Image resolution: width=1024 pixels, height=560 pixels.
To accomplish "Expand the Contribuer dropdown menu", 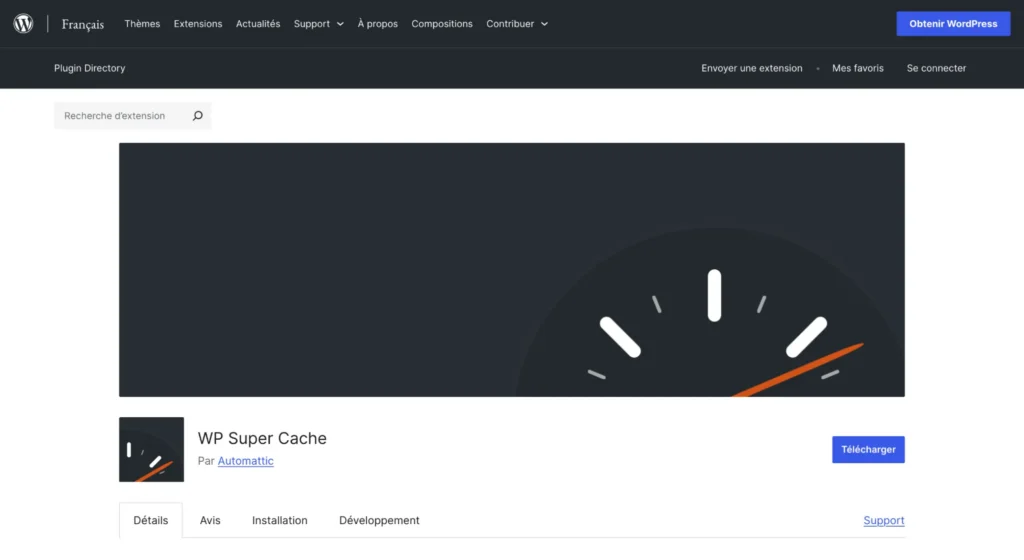I will click(x=517, y=23).
